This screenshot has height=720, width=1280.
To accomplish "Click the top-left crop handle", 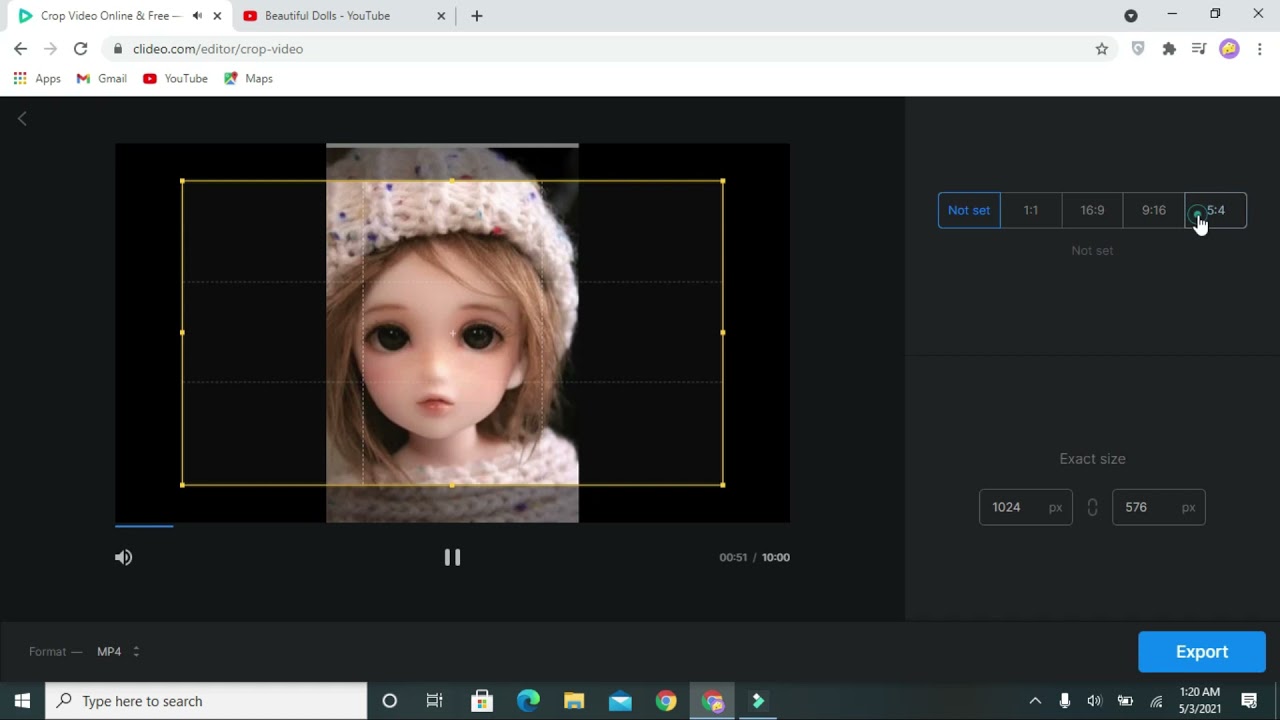I will 182,181.
